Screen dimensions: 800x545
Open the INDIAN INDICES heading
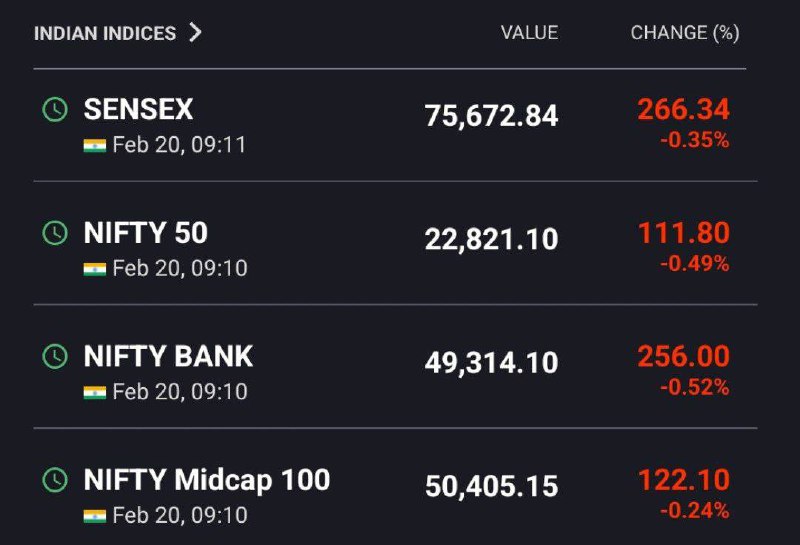tap(105, 33)
